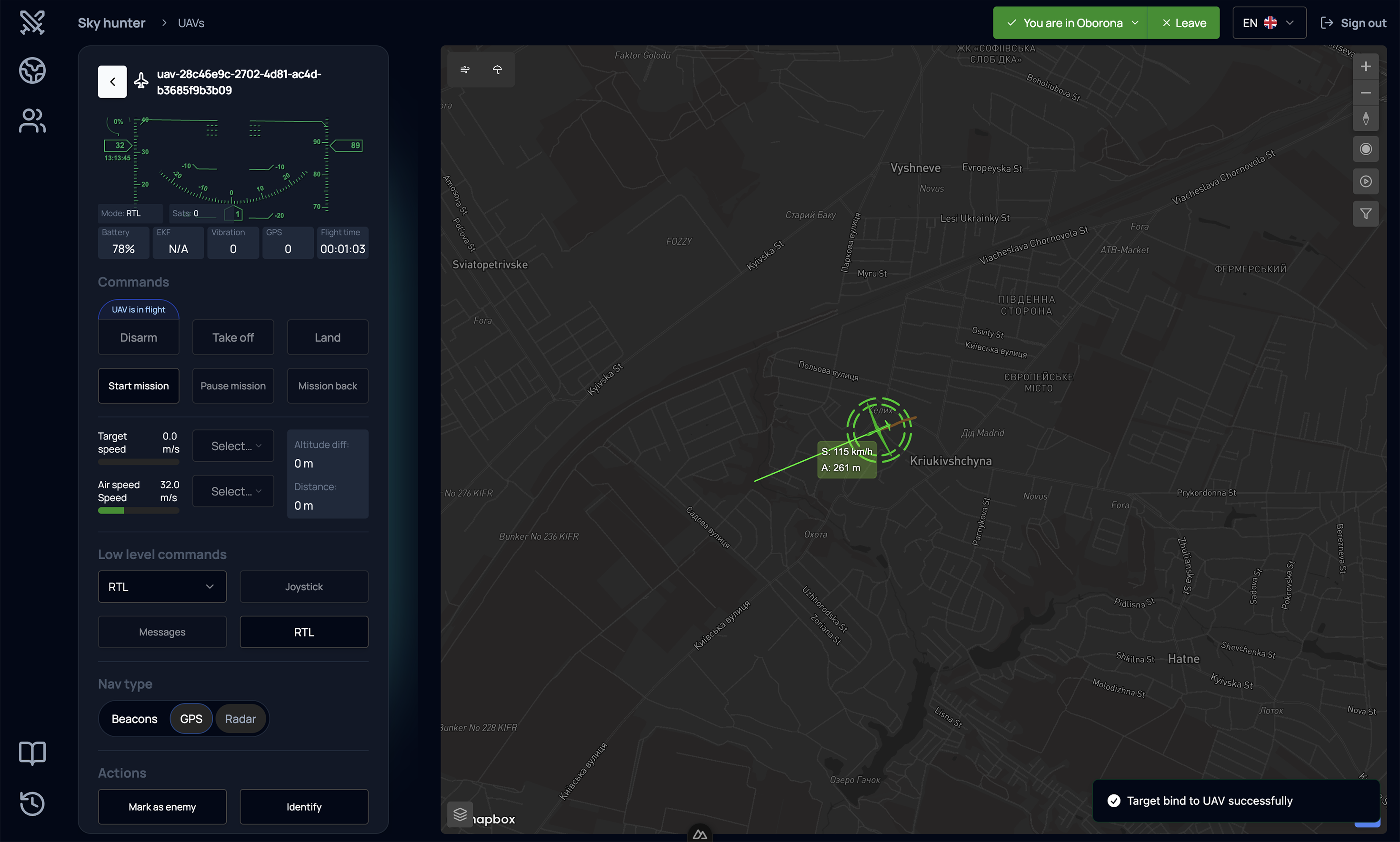The width and height of the screenshot is (1400, 842).
Task: Open the Sky hunter breadcrumb
Action: [111, 23]
